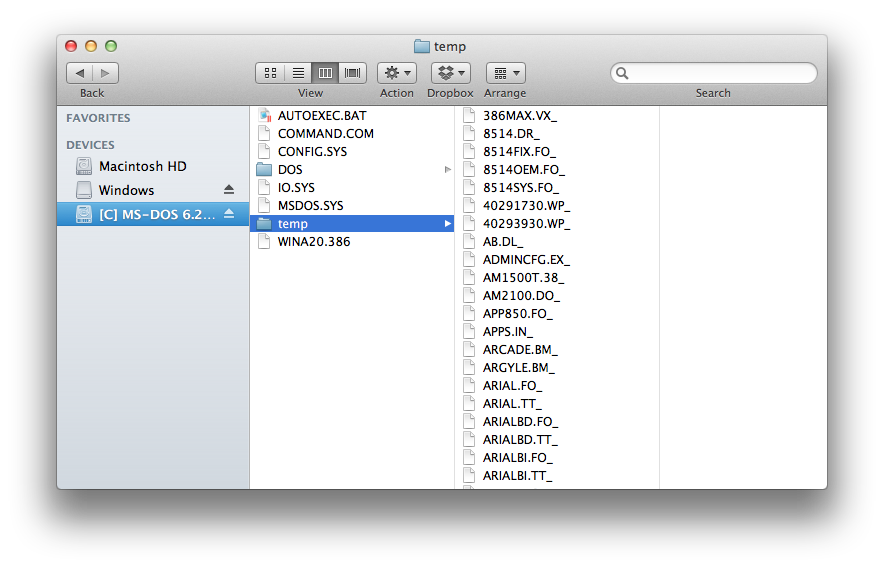Screen dimensions: 884x568
Task: Click the DEVICES sidebar header
Action: click(x=90, y=145)
